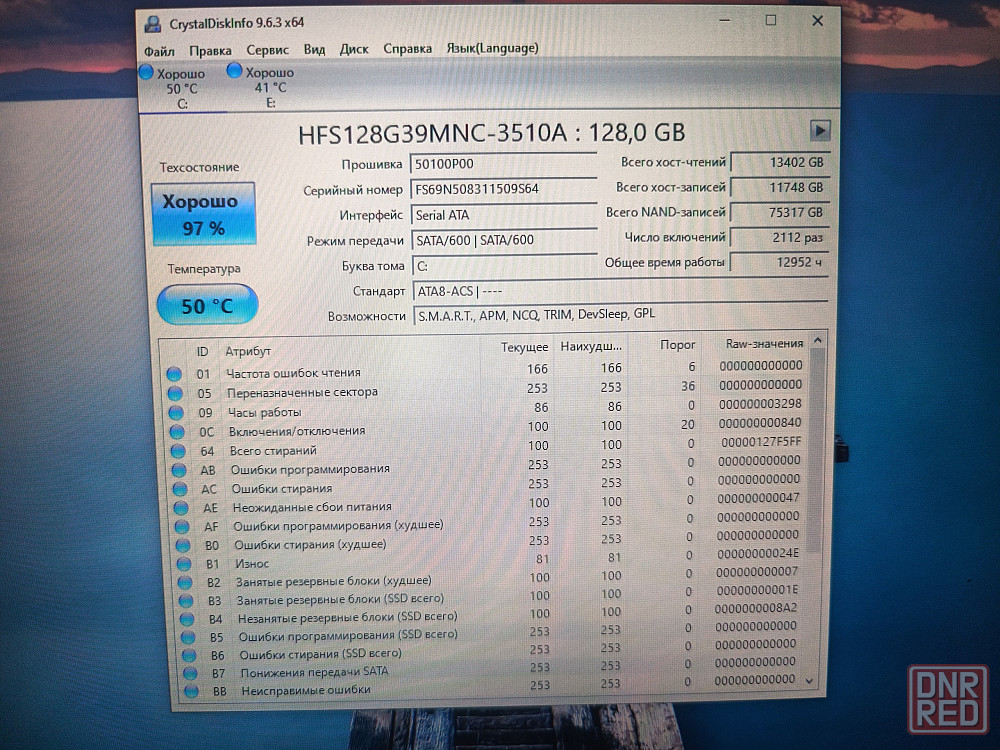This screenshot has height=750, width=1000.
Task: Click the status icon of row 05
Action: pyautogui.click(x=175, y=393)
